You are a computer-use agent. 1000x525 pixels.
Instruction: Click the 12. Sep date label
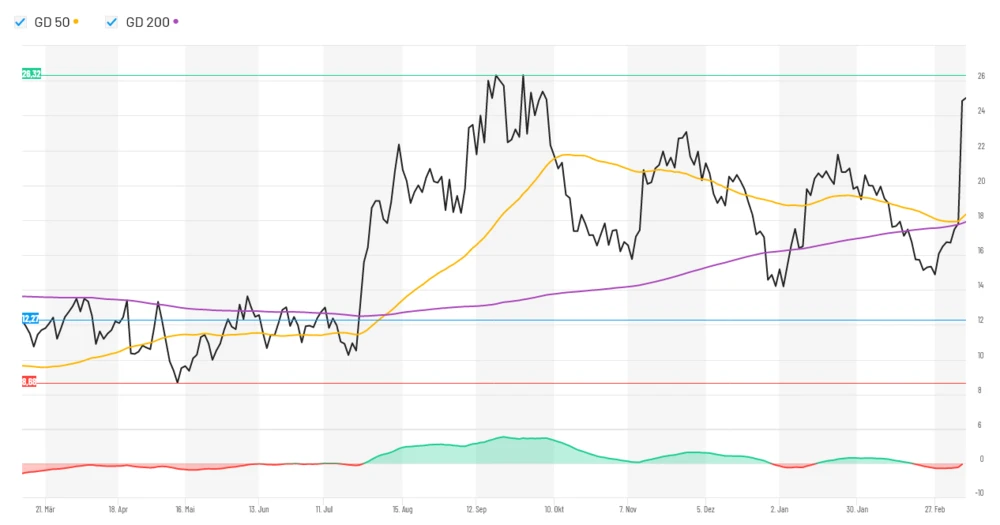(x=476, y=508)
